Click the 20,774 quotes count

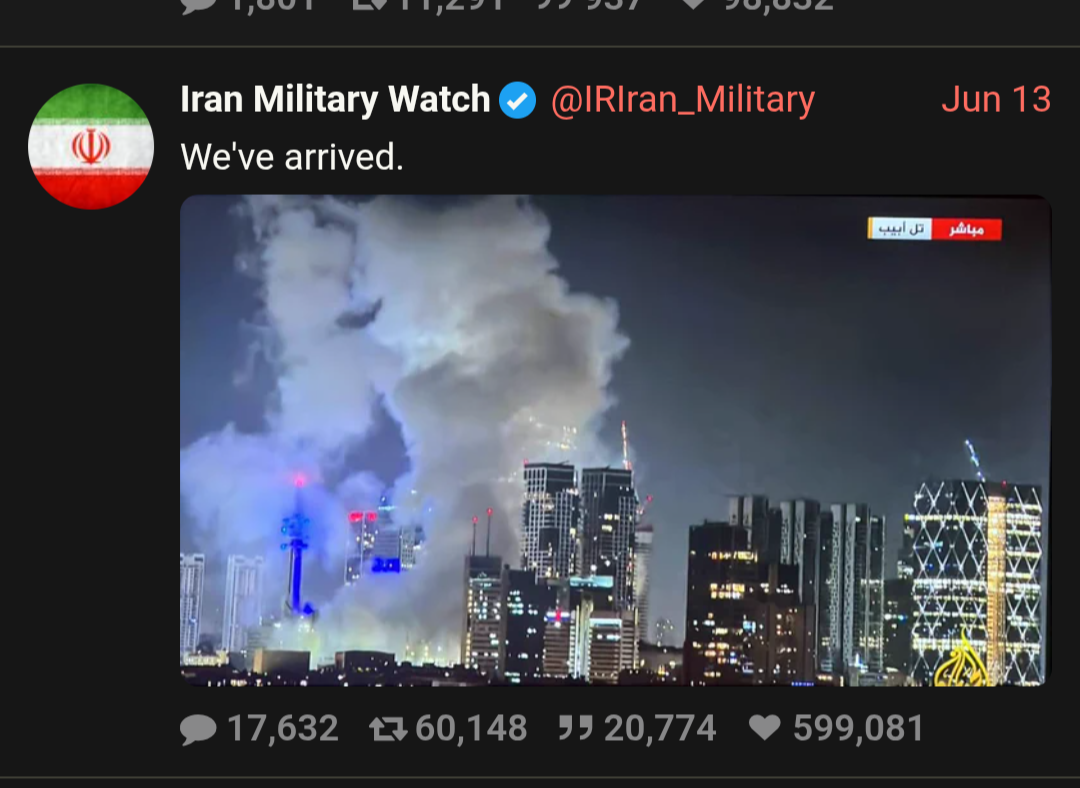[x=660, y=729]
